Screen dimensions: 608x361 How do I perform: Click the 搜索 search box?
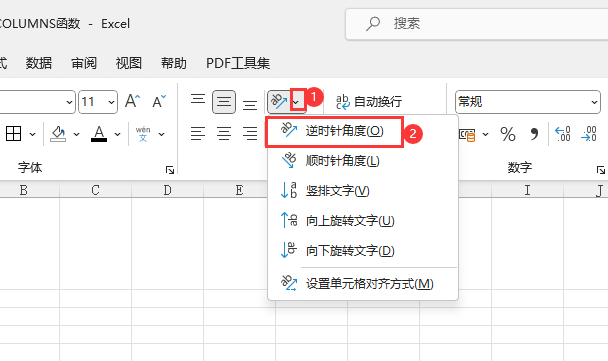click(x=477, y=24)
